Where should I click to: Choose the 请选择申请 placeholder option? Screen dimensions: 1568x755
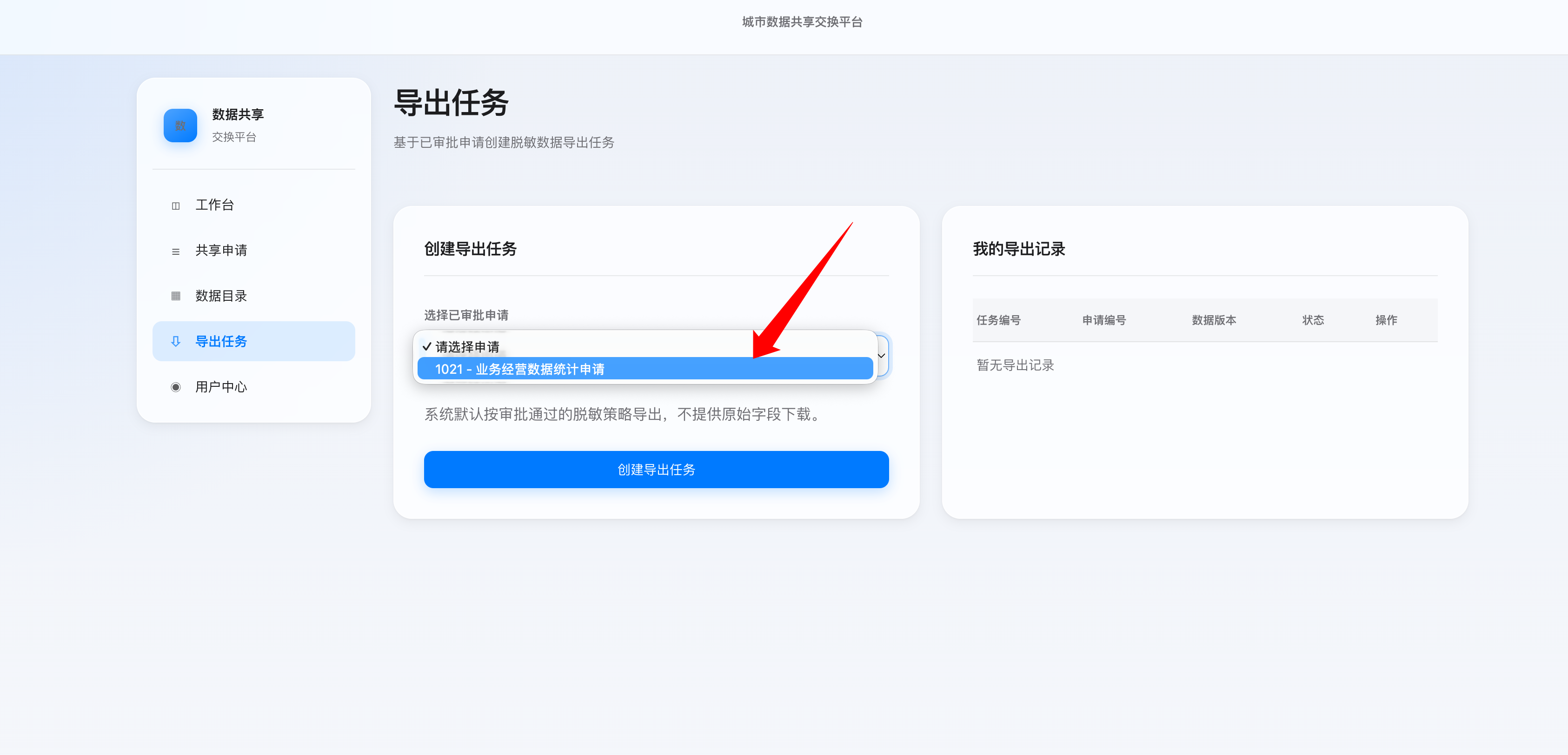(645, 347)
